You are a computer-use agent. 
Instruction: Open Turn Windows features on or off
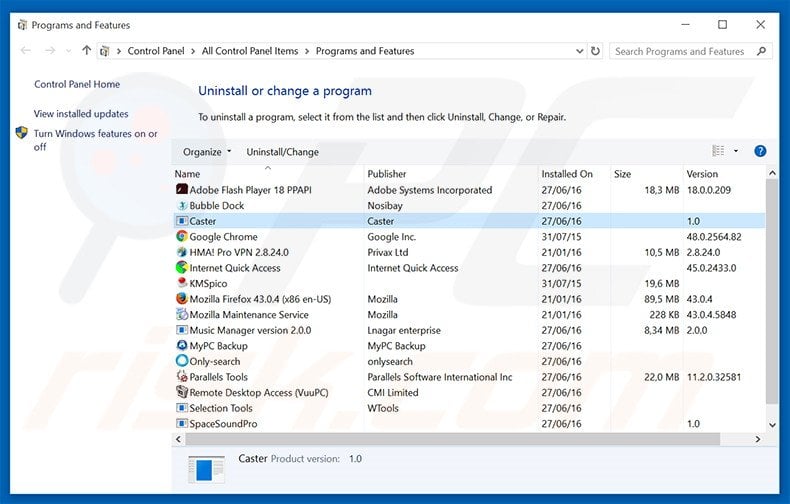click(x=96, y=140)
